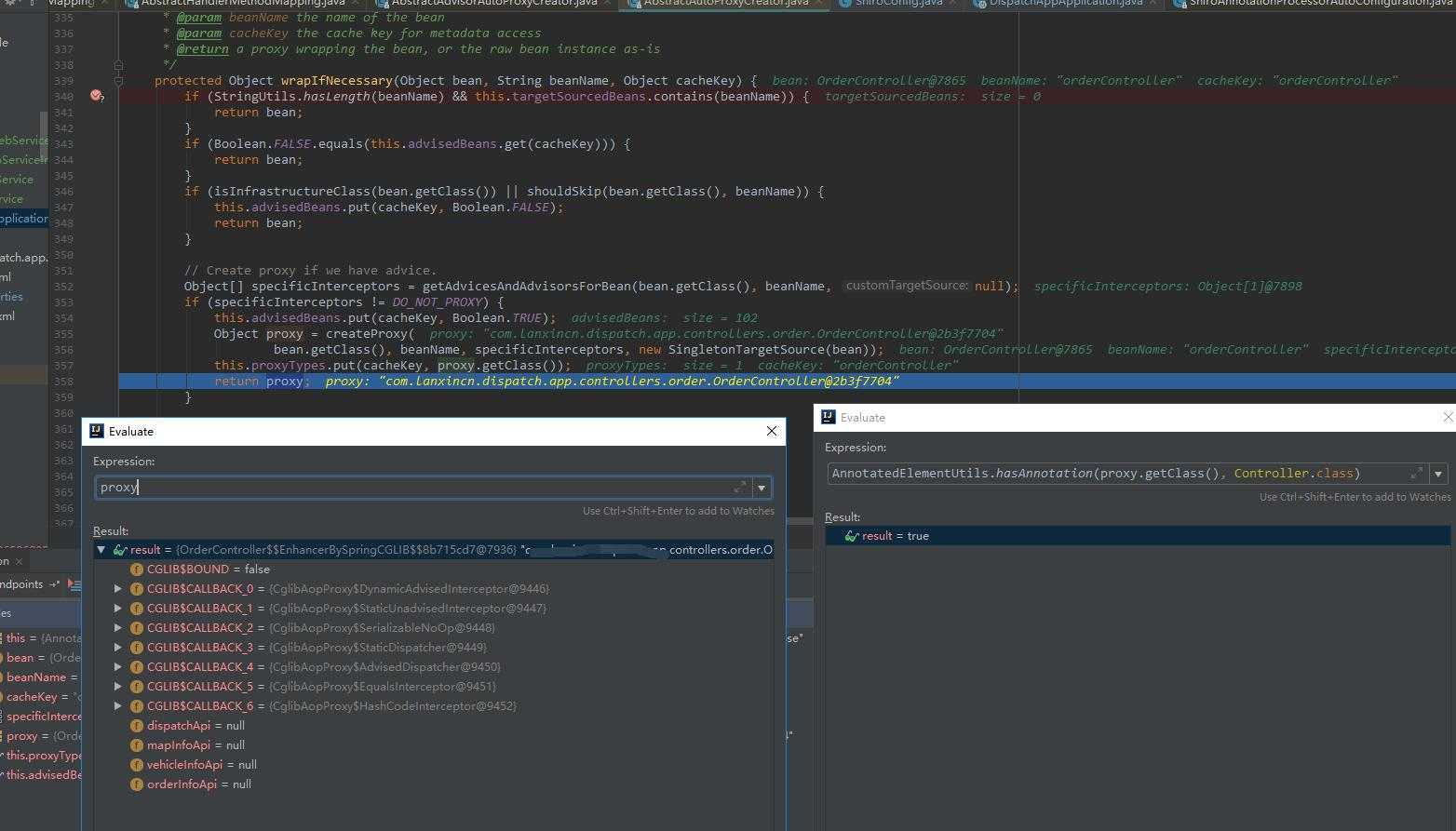This screenshot has height=831, width=1456.
Task: Select the this.proxyTypes watch in Variables panel
Action: click(x=40, y=756)
